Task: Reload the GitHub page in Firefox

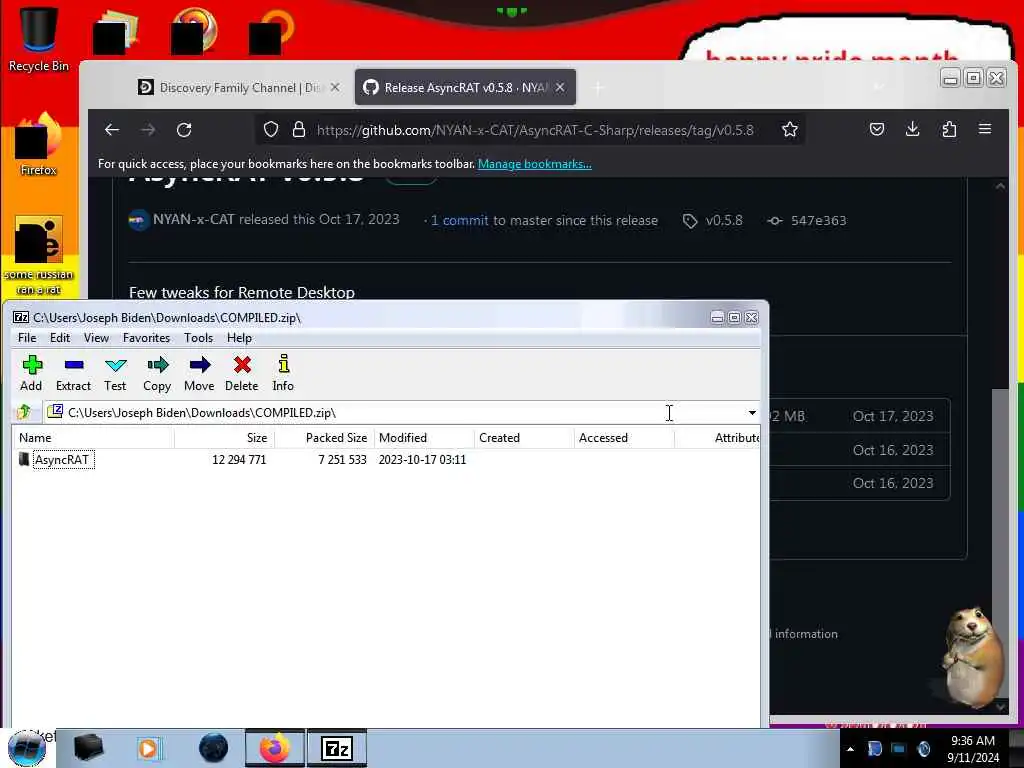Action: pos(184,130)
